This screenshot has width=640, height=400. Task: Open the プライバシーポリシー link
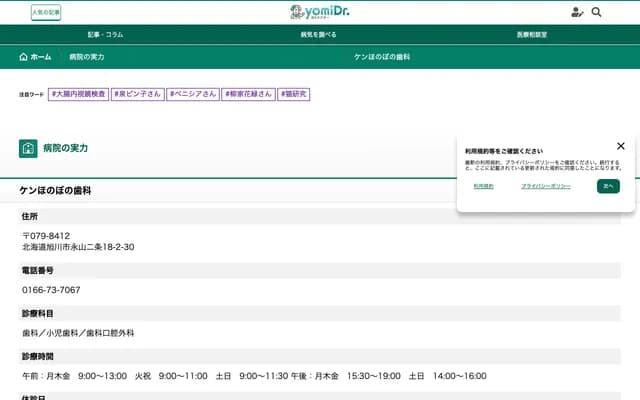pyautogui.click(x=546, y=186)
